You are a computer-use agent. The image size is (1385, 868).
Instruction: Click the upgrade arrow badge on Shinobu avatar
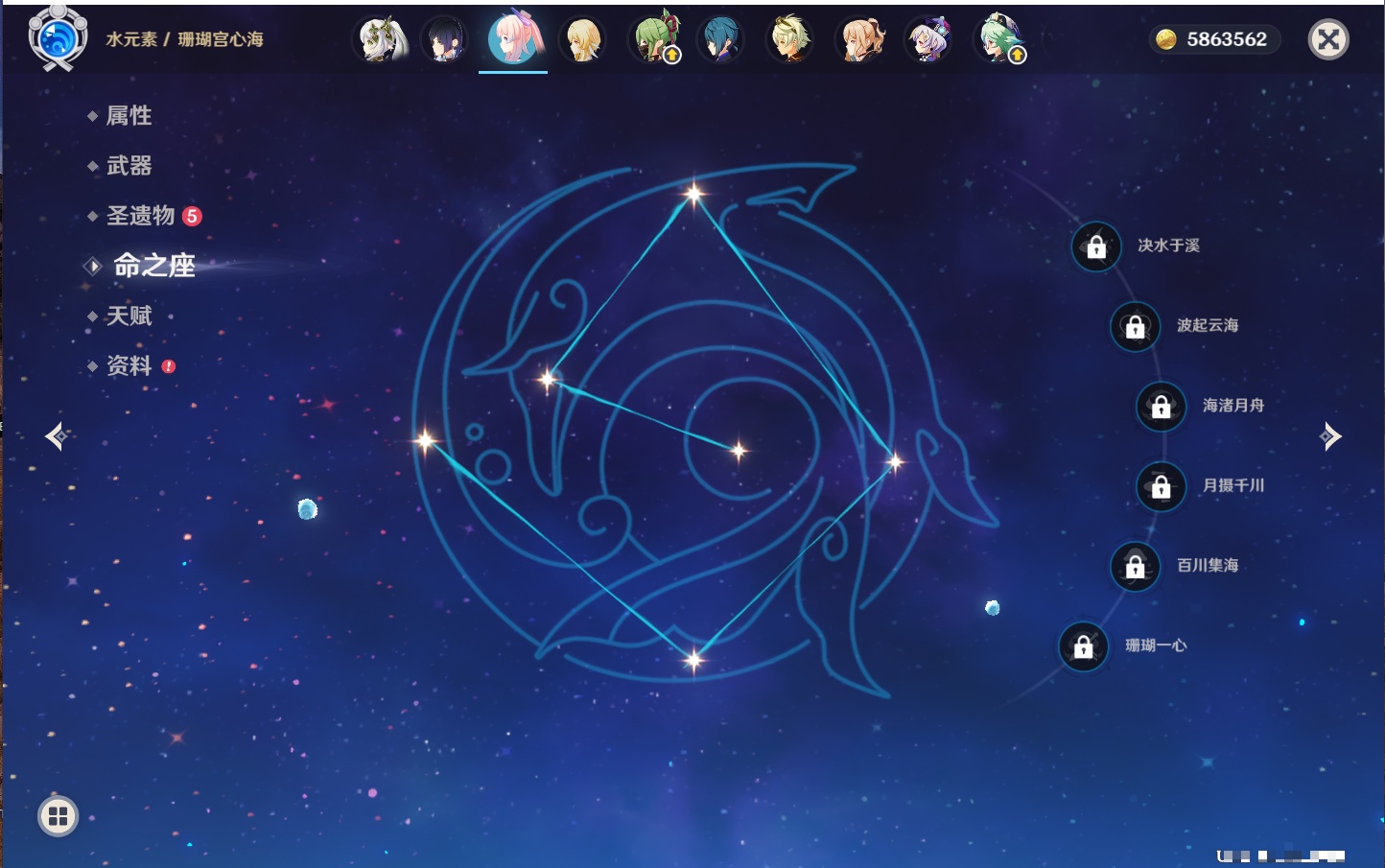[x=672, y=55]
